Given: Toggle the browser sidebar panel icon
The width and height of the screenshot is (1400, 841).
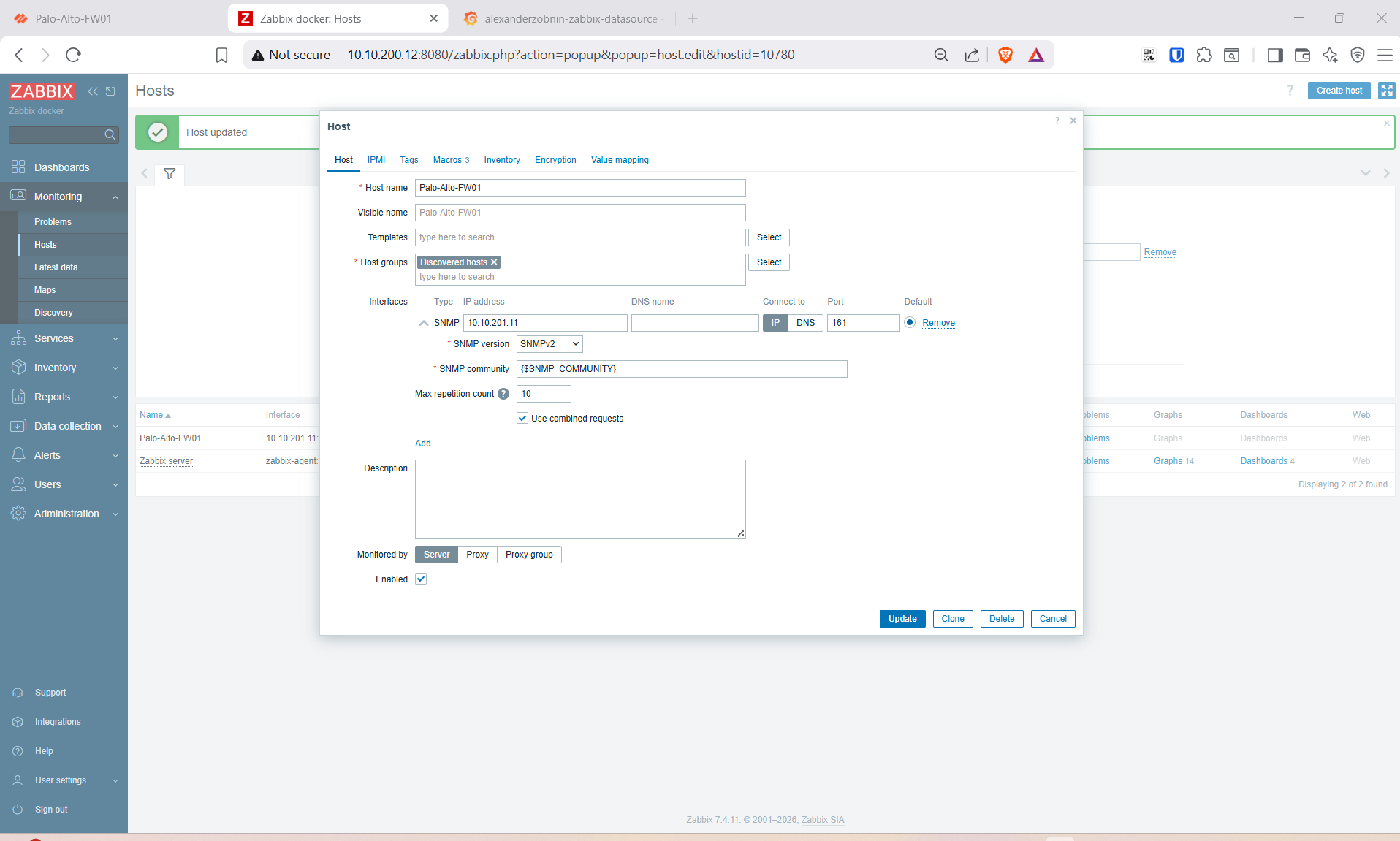Looking at the screenshot, I should click(x=1275, y=55).
